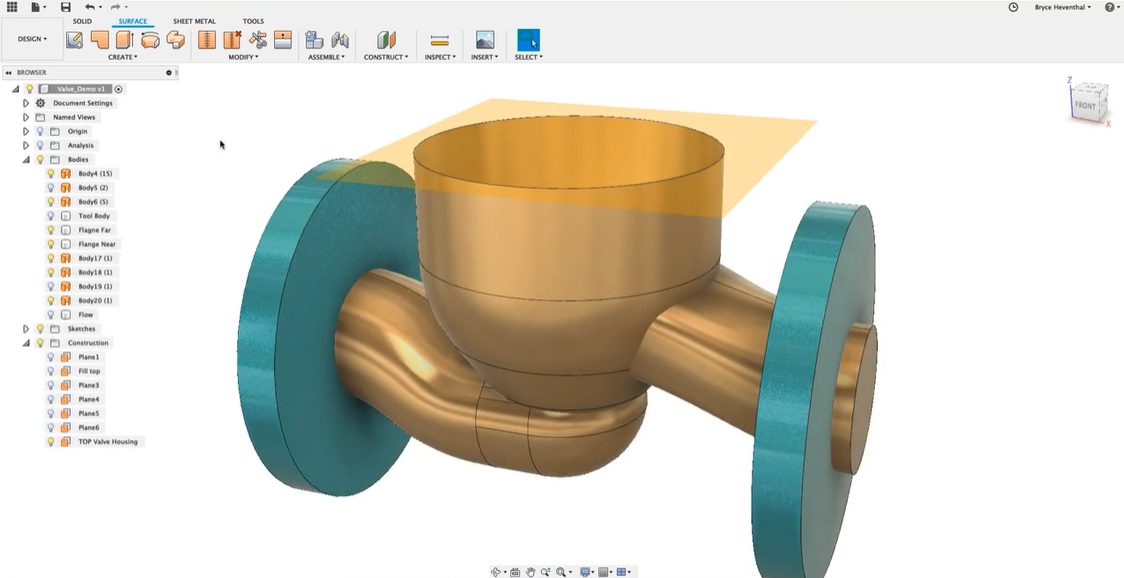
Task: Activate the Pan hand tool
Action: click(530, 572)
